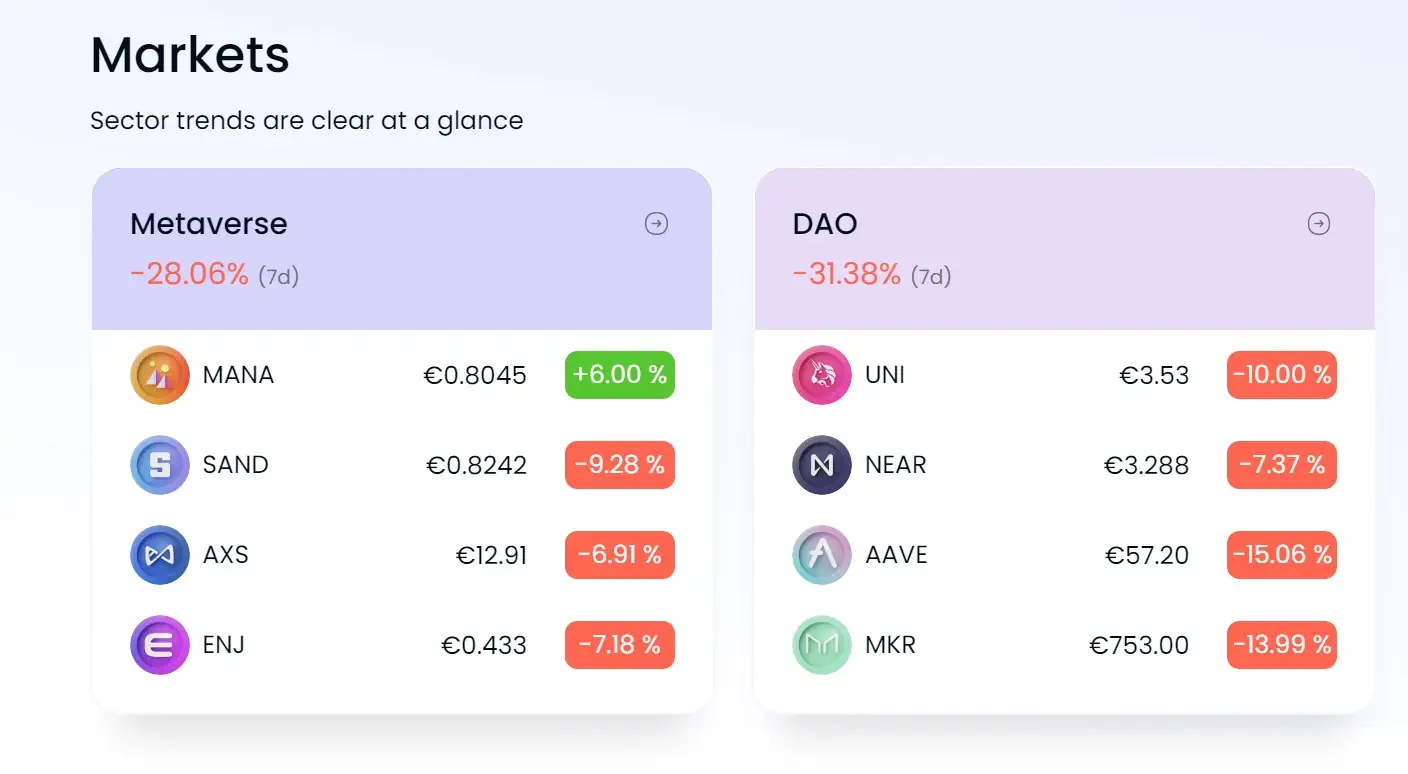Click the NEAR protocol icon
The image size is (1408, 774).
click(822, 465)
